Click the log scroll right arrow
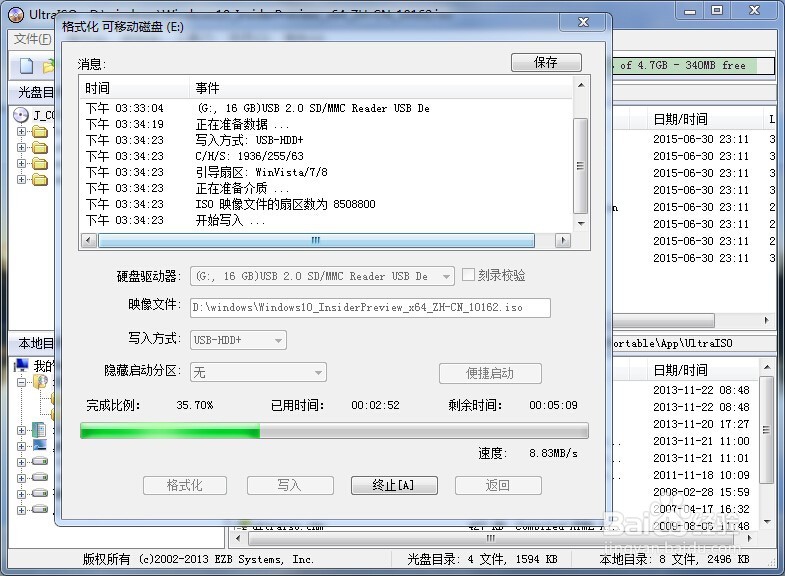Viewport: 785px width, 576px height. click(563, 240)
